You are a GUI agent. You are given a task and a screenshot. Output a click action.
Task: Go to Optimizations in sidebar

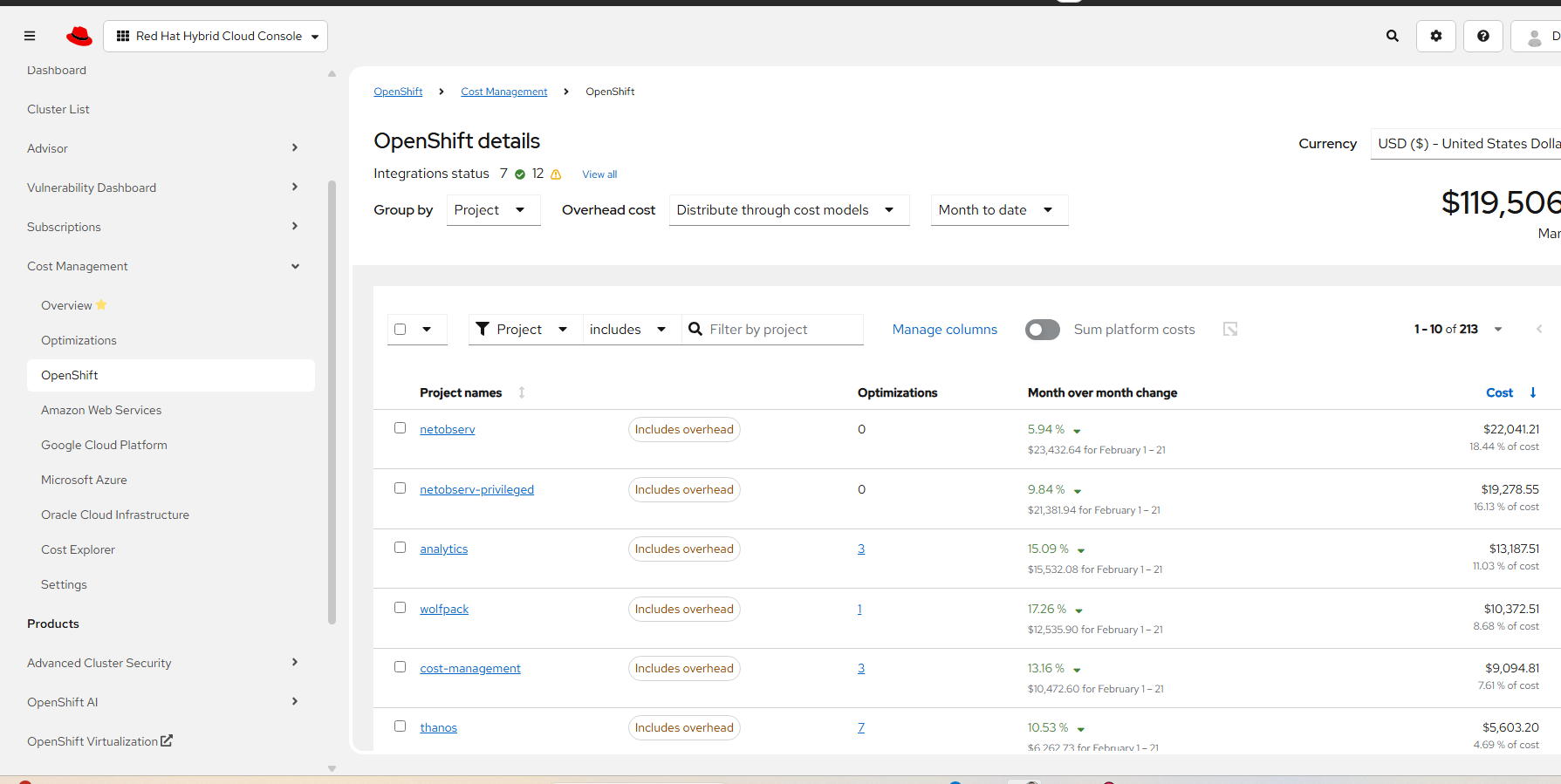pos(79,340)
